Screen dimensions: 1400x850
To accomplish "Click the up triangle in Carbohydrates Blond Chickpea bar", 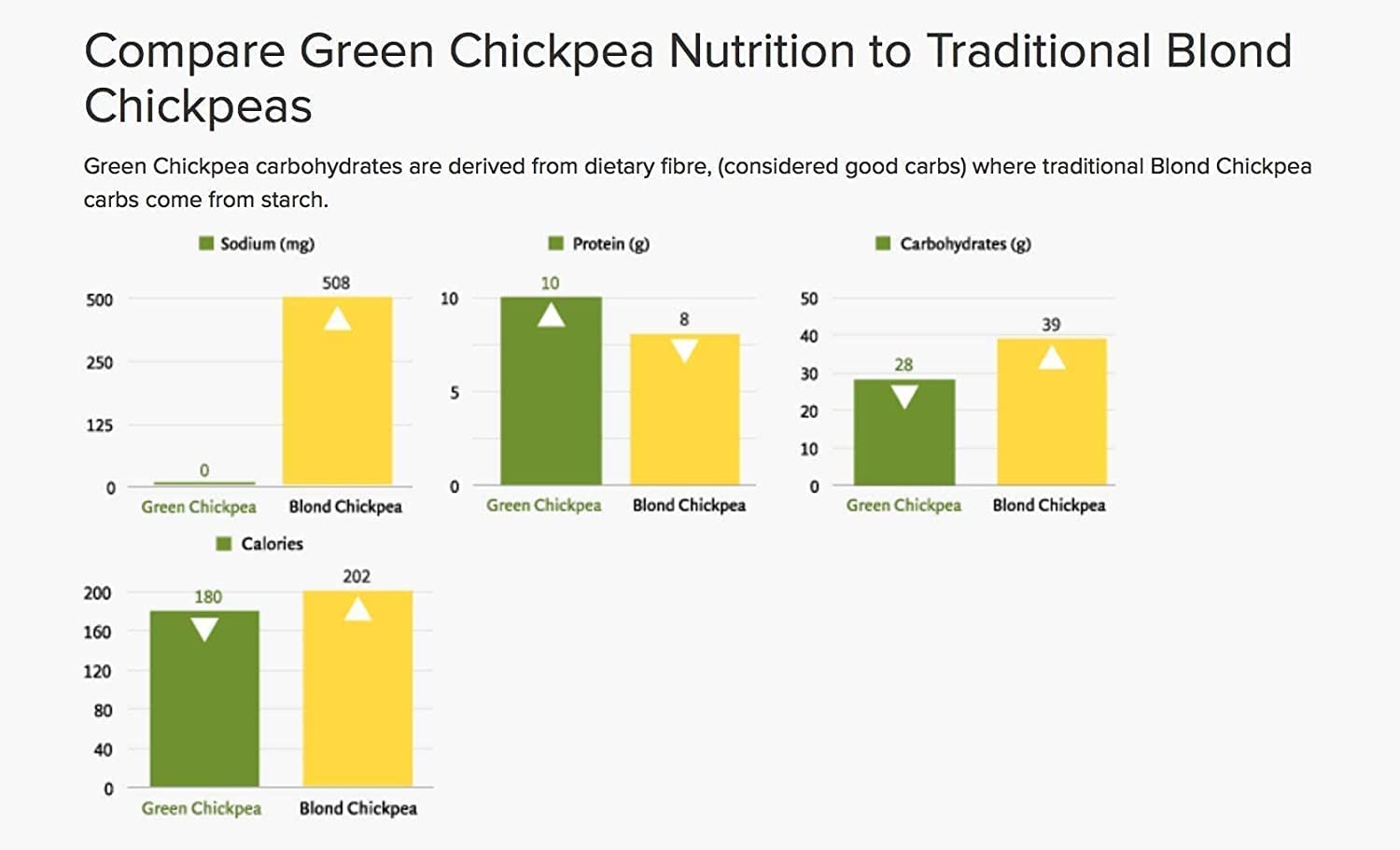I will [x=1052, y=356].
